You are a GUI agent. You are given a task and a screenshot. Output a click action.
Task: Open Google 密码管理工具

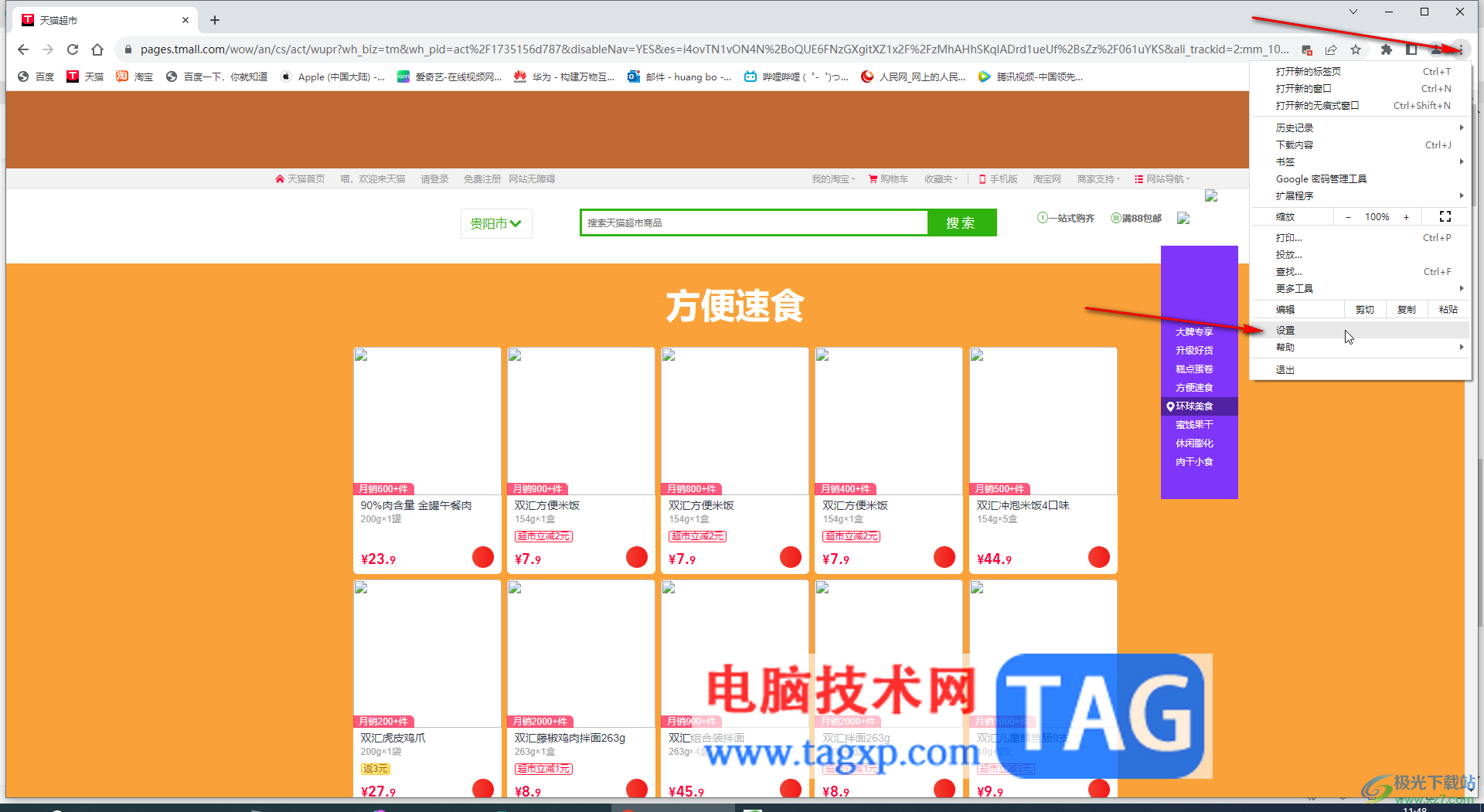[1360, 179]
